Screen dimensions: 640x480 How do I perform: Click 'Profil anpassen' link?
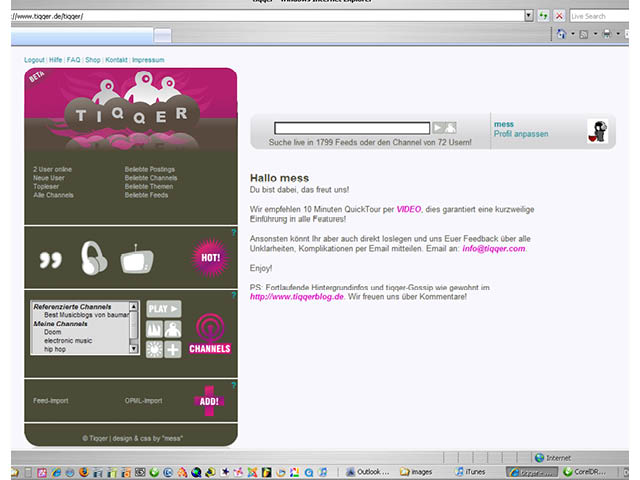click(521, 134)
